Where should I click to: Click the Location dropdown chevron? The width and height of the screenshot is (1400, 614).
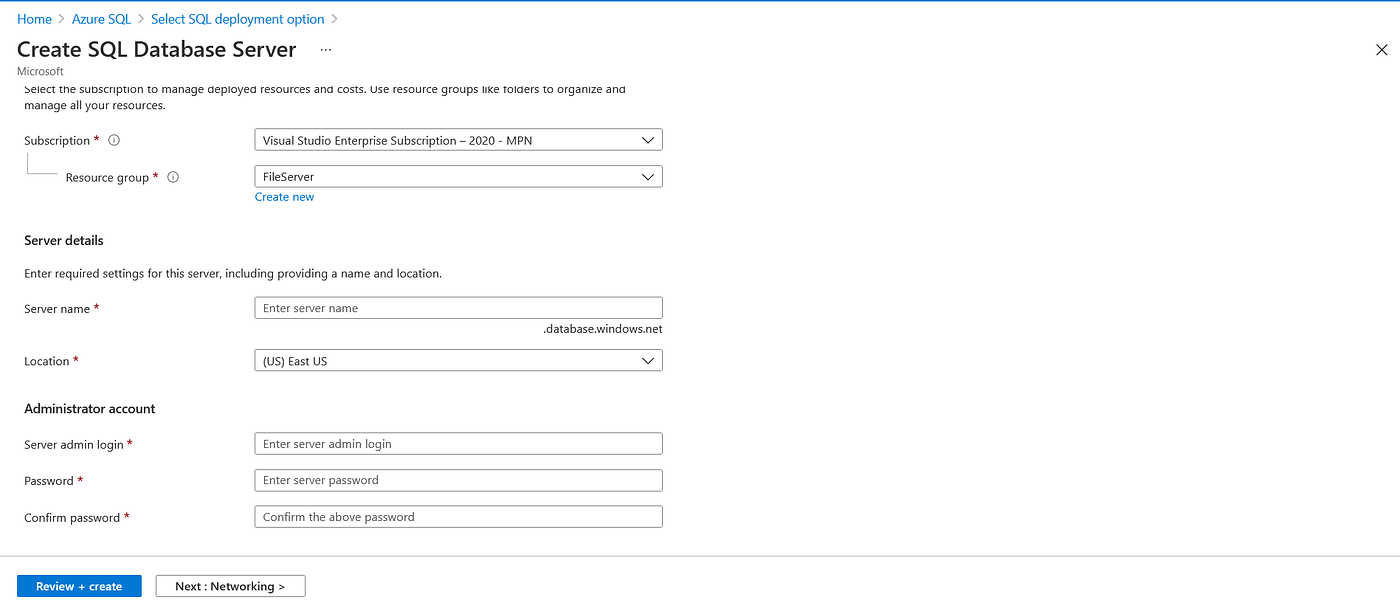650,360
